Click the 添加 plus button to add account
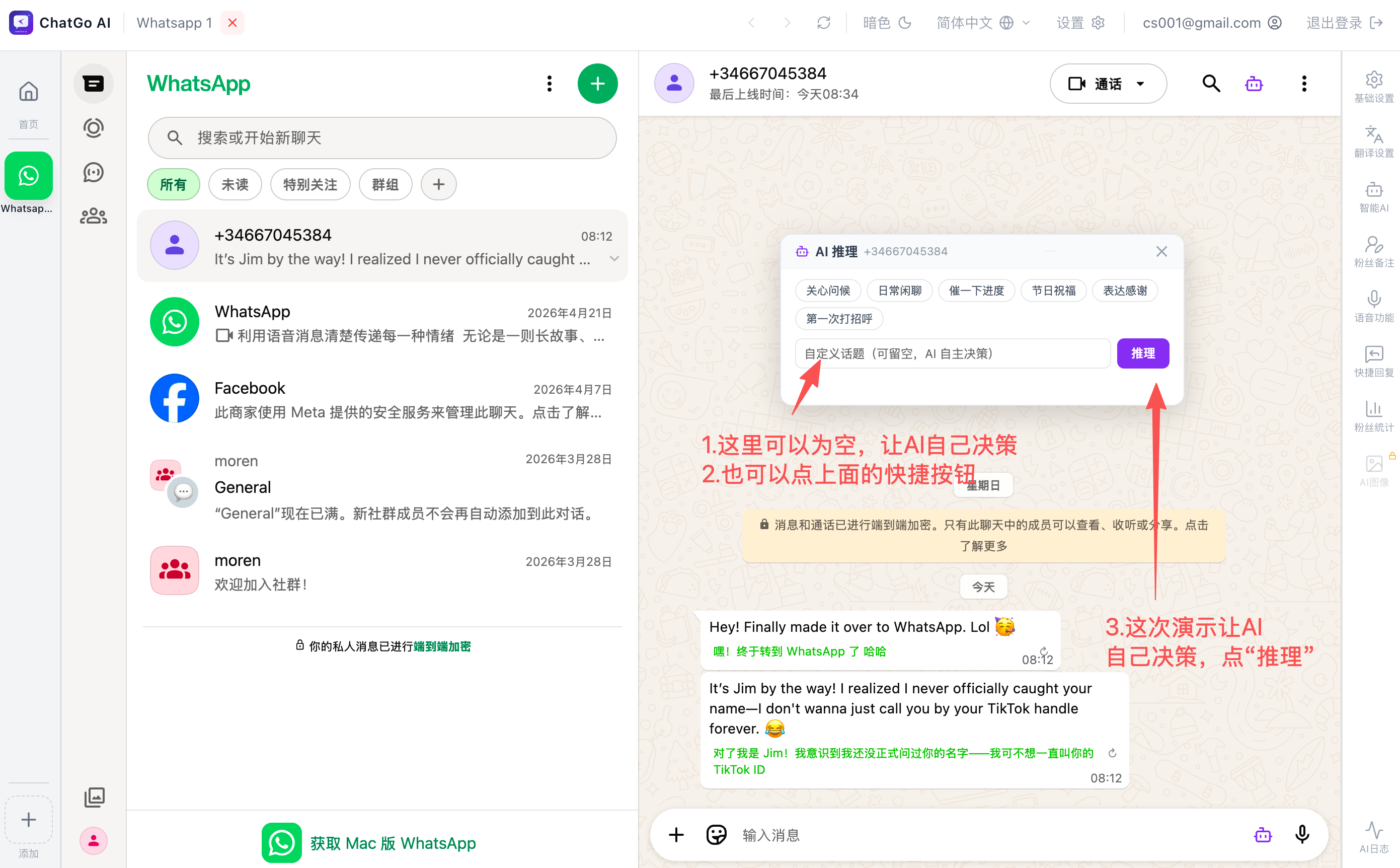The image size is (1400, 868). coord(28,820)
